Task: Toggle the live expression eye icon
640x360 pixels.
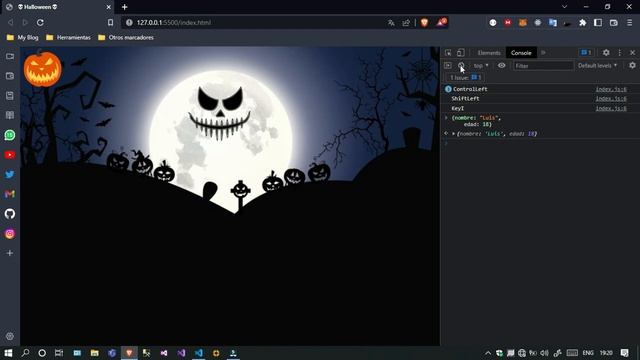Action: coord(501,65)
